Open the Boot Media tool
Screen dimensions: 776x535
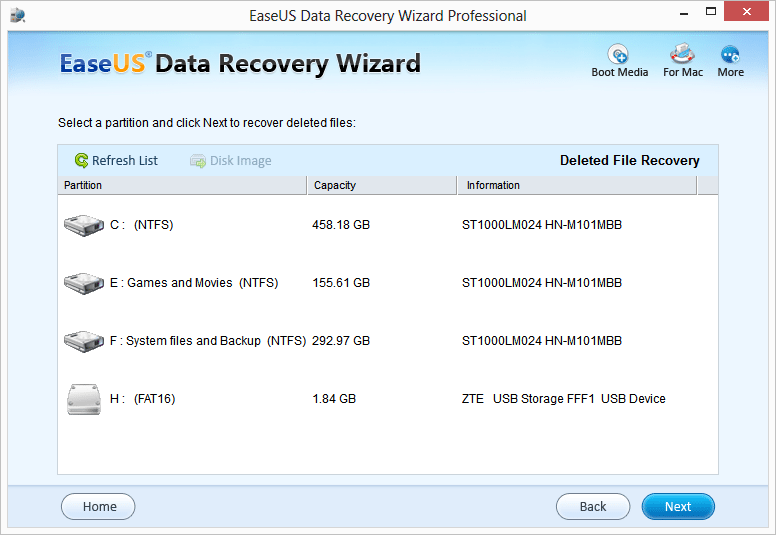click(x=619, y=61)
